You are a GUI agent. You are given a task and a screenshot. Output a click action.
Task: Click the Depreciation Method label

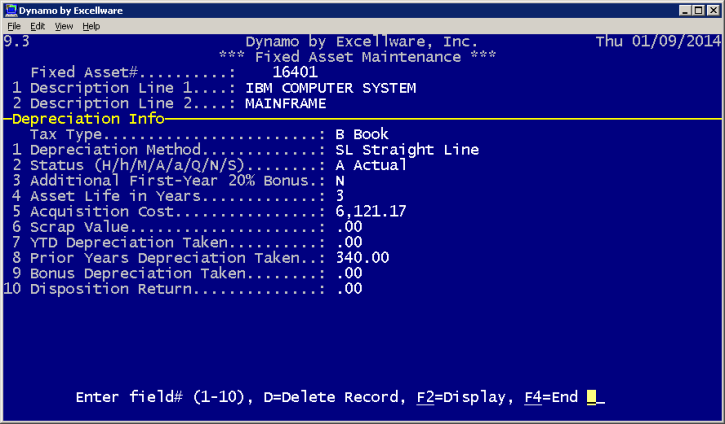pyautogui.click(x=178, y=150)
